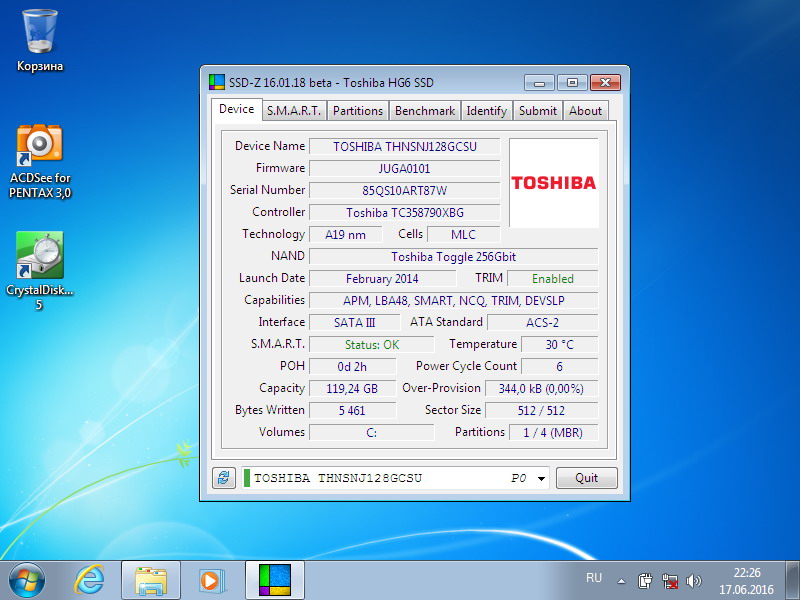
Task: Click the taskbar clock 22:26
Action: (747, 572)
